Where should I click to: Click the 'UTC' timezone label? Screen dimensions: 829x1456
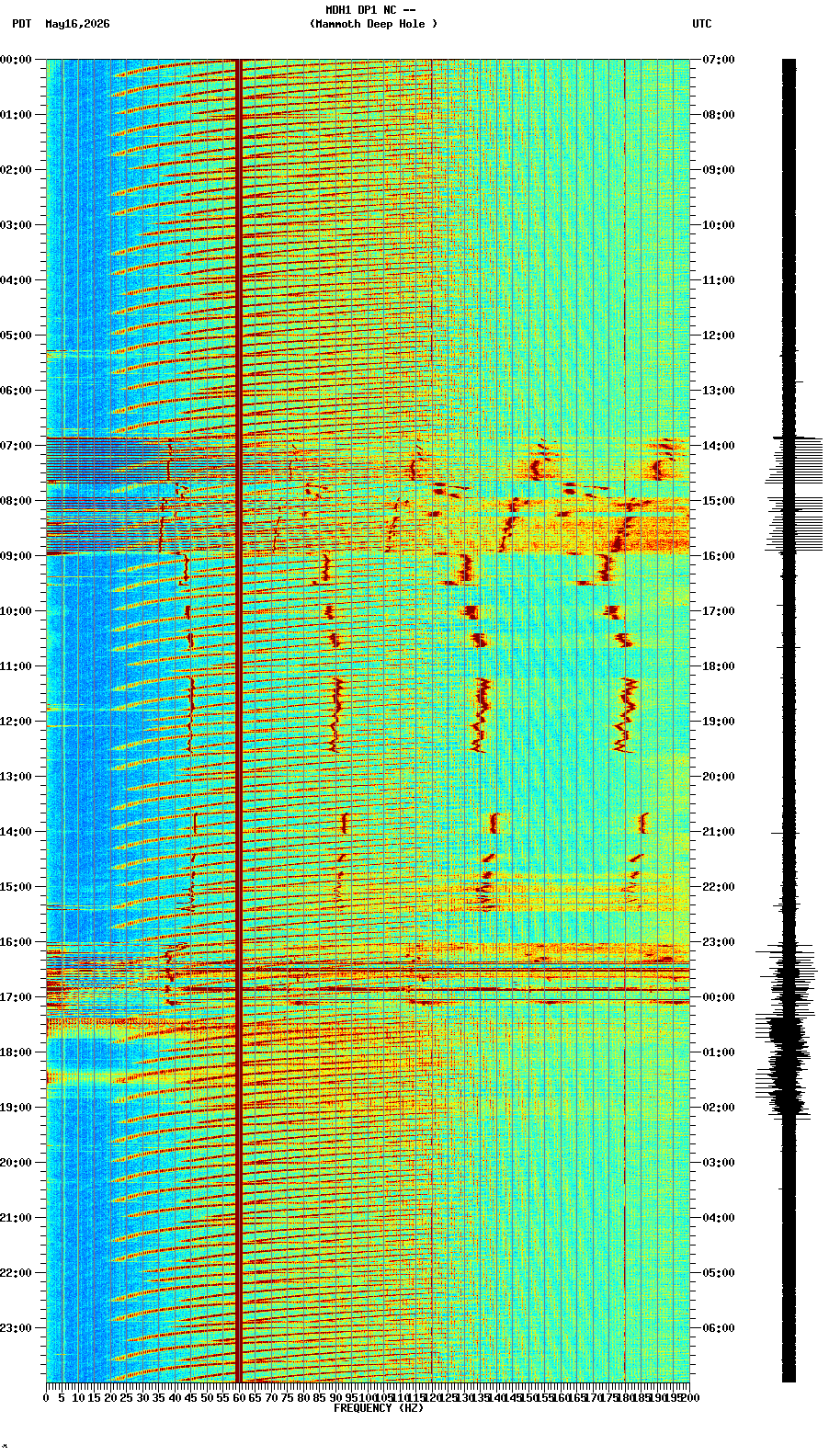click(x=702, y=24)
